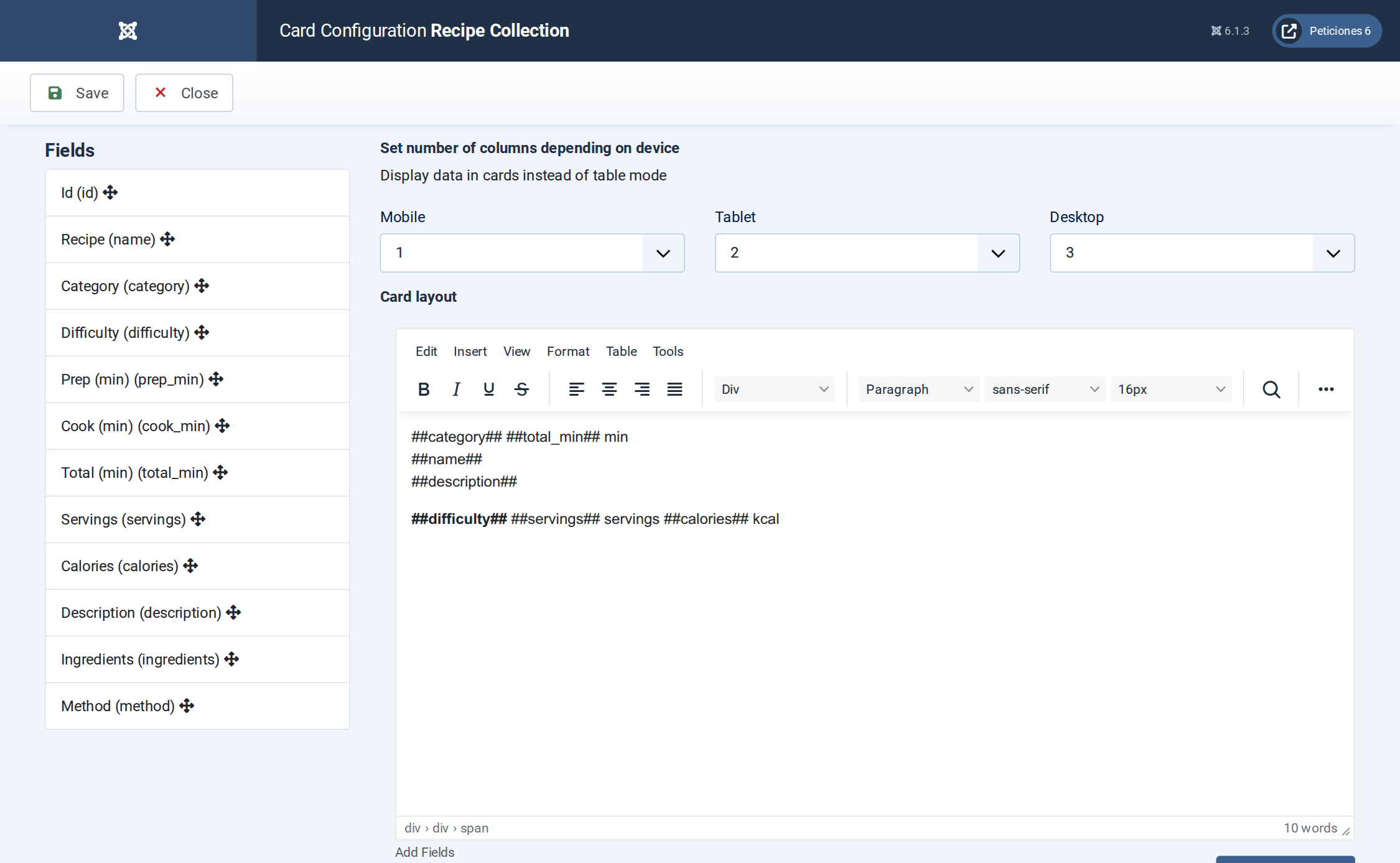Select the Recipe (name) field row
Viewport: 1400px width, 863px height.
click(197, 240)
